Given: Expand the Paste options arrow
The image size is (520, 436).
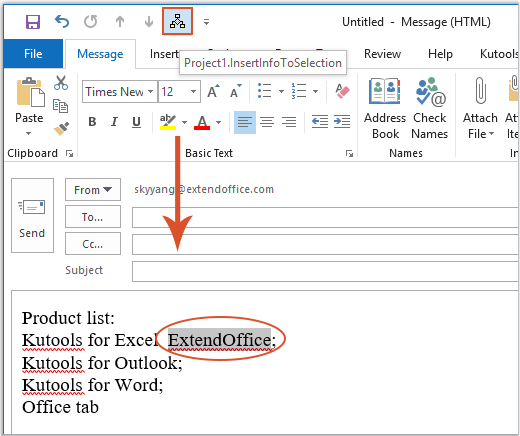Looking at the screenshot, I should [29, 134].
